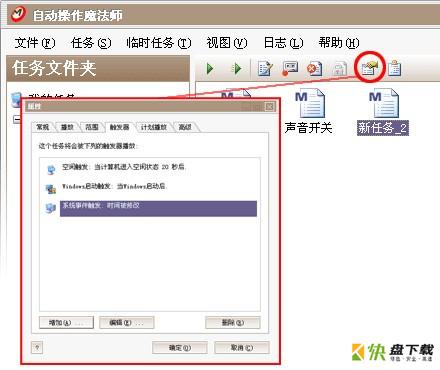
Task: Select the 空闲触发 trigger row text
Action: click(123, 167)
